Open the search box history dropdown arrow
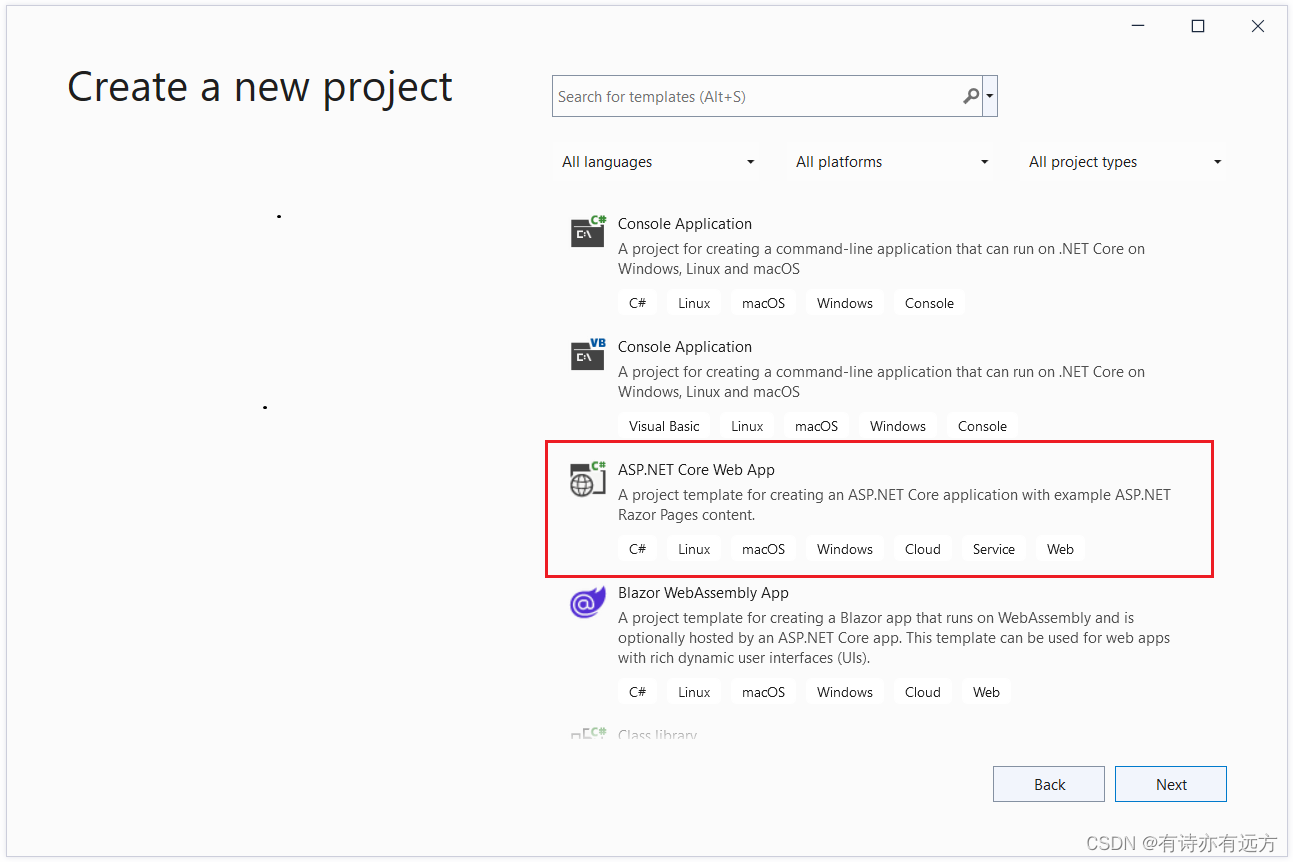Viewport: 1293px width, 862px height. [x=990, y=97]
